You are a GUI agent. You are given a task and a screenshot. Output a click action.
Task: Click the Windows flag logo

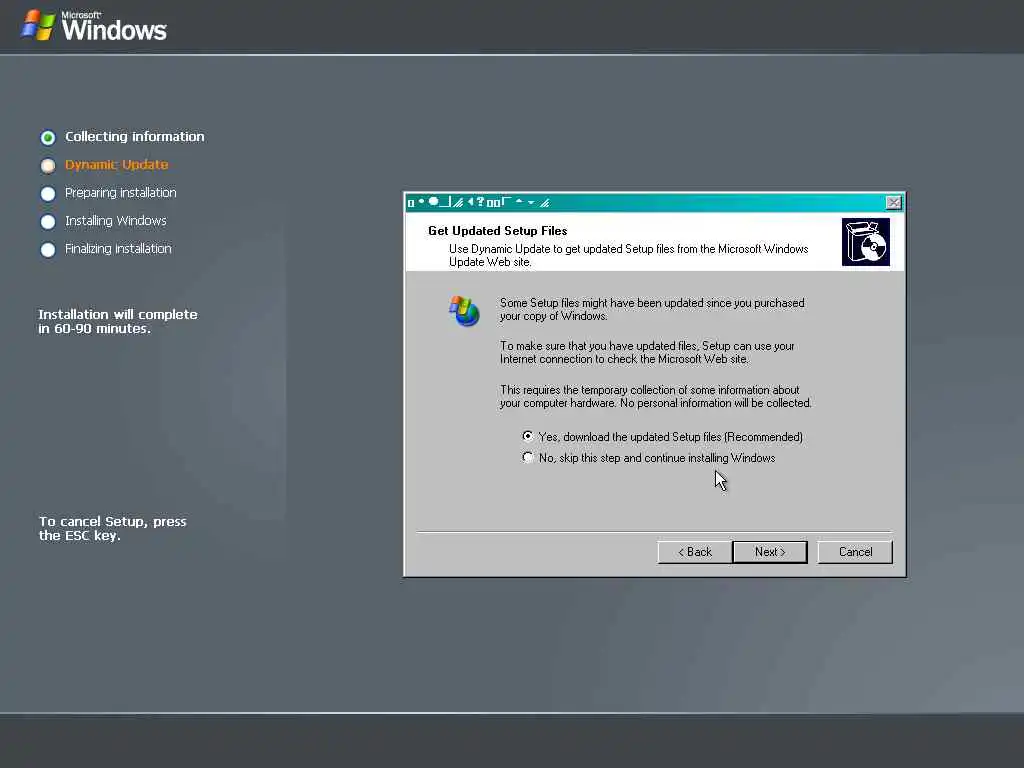(38, 25)
